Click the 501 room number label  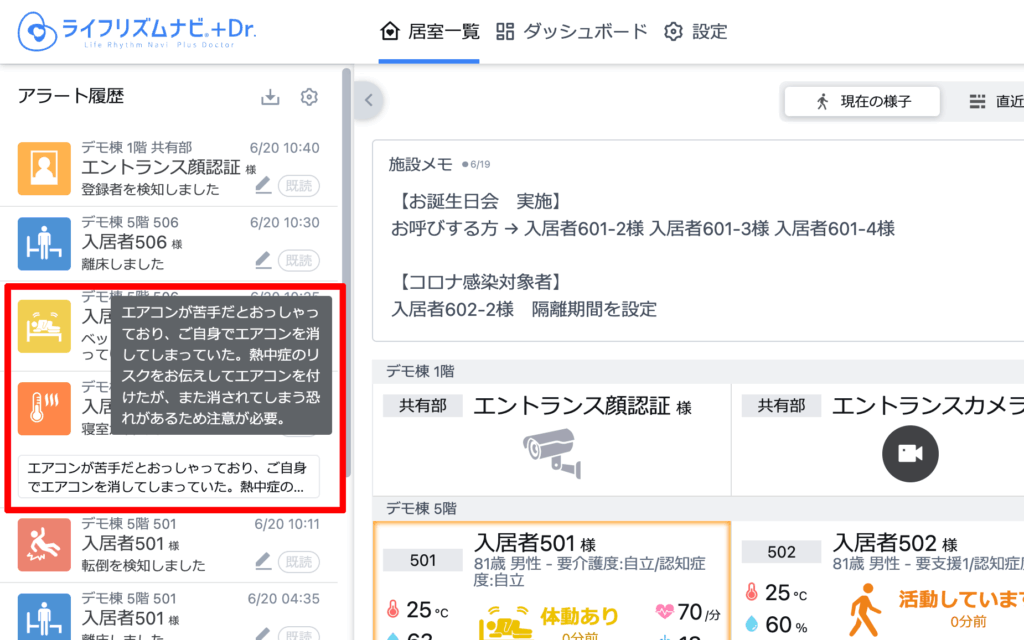click(423, 560)
